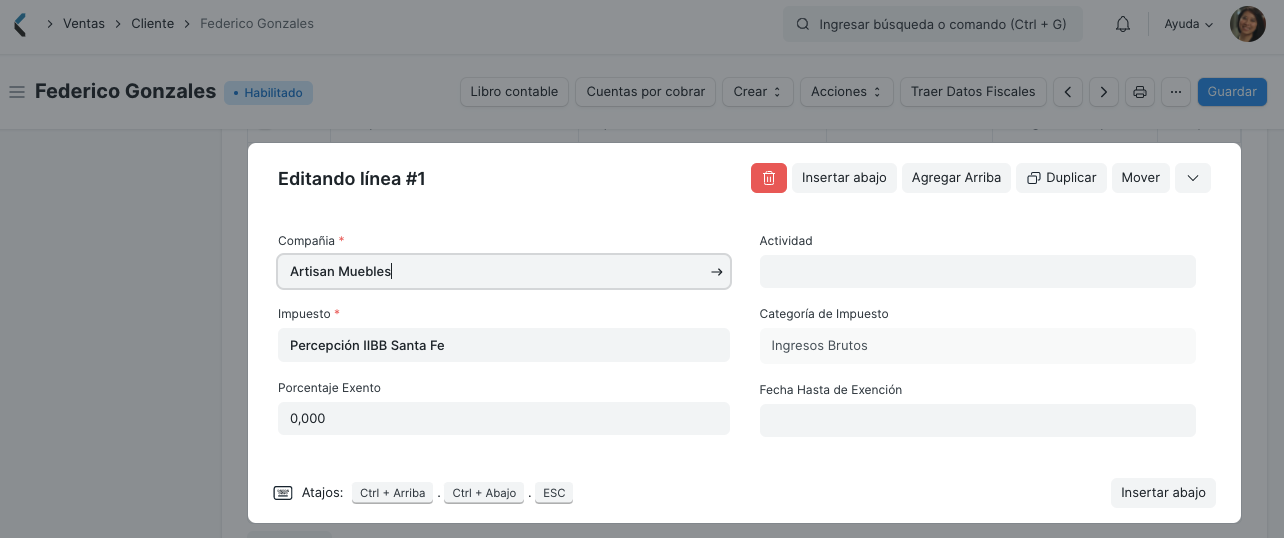
Task: Navigate to Ventas breadcrumb
Action: [84, 24]
